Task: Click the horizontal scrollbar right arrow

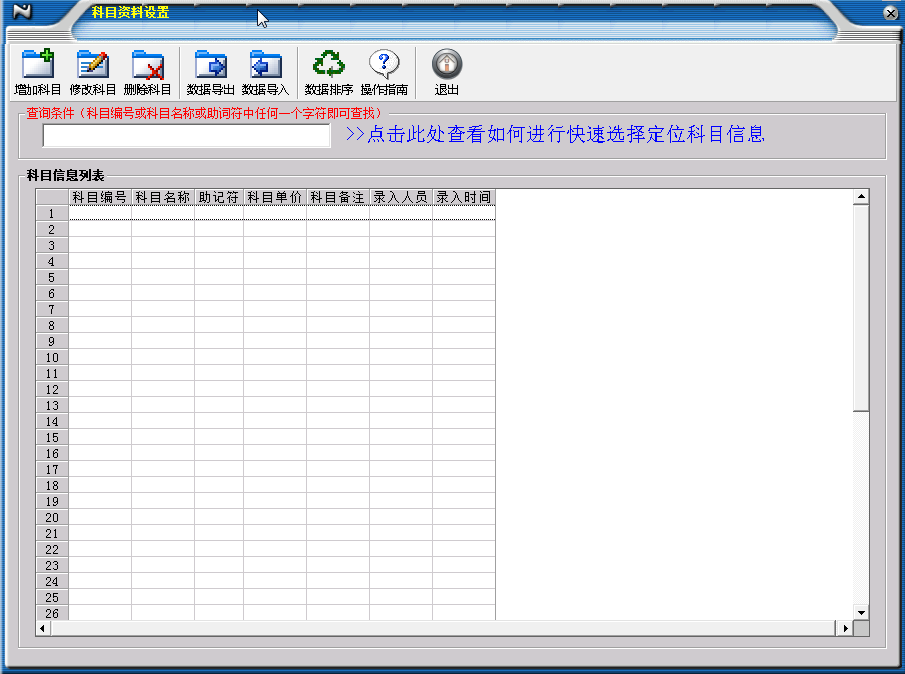Action: tap(846, 628)
